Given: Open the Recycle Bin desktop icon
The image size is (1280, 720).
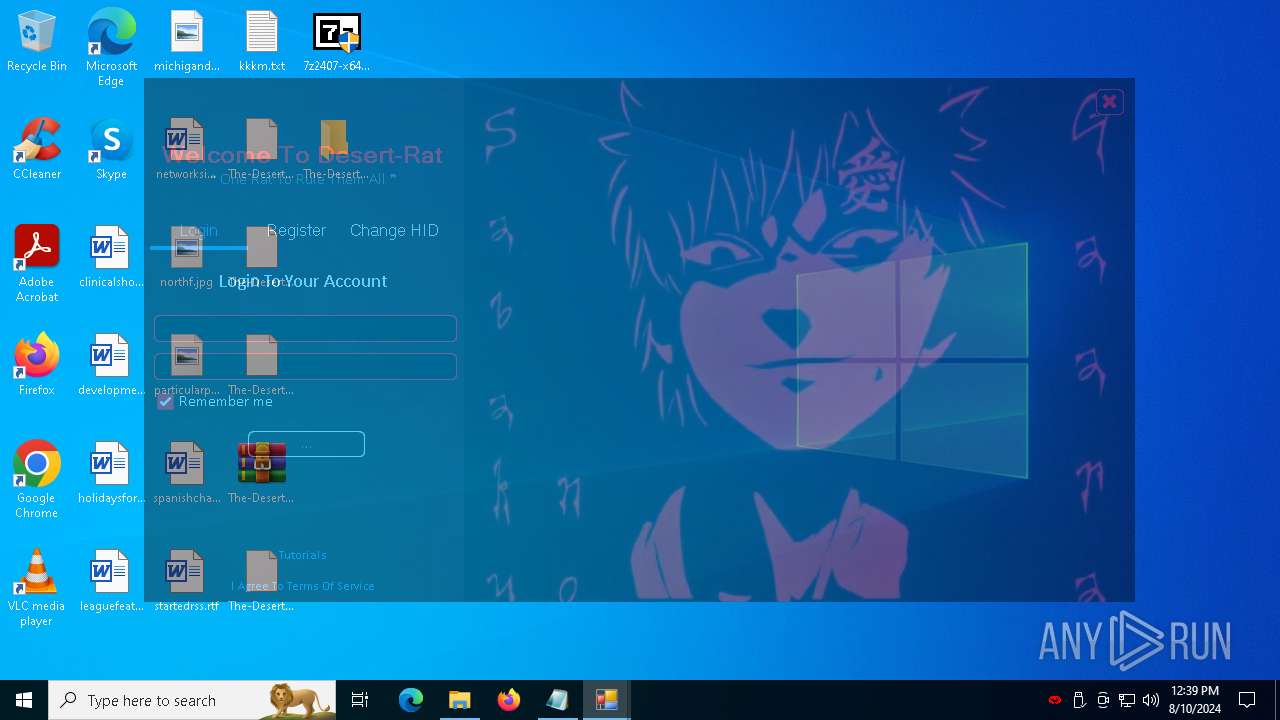Looking at the screenshot, I should (x=37, y=42).
